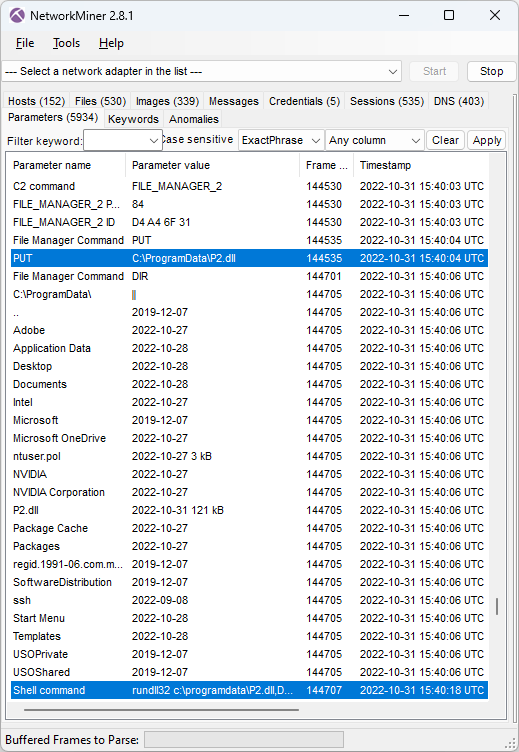Click the NetworkMiner app icon in title bar
The height and width of the screenshot is (752, 519).
click(17, 15)
